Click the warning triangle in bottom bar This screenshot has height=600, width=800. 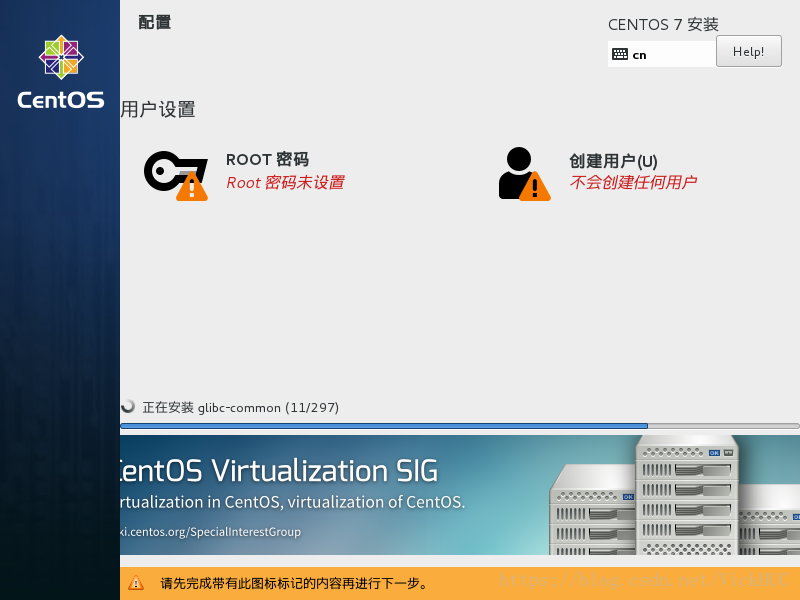coord(136,583)
